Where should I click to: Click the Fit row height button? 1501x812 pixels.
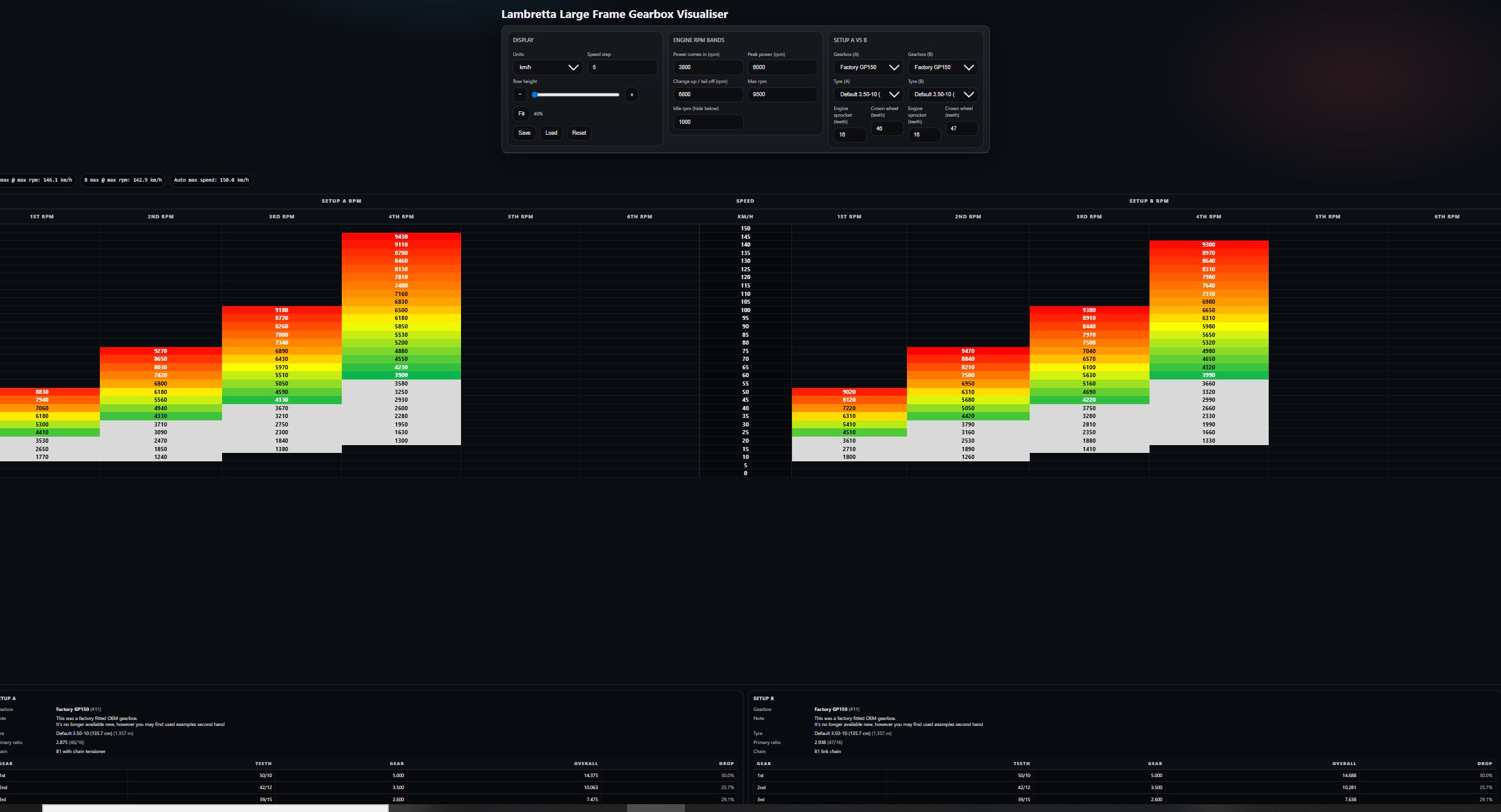(x=521, y=114)
